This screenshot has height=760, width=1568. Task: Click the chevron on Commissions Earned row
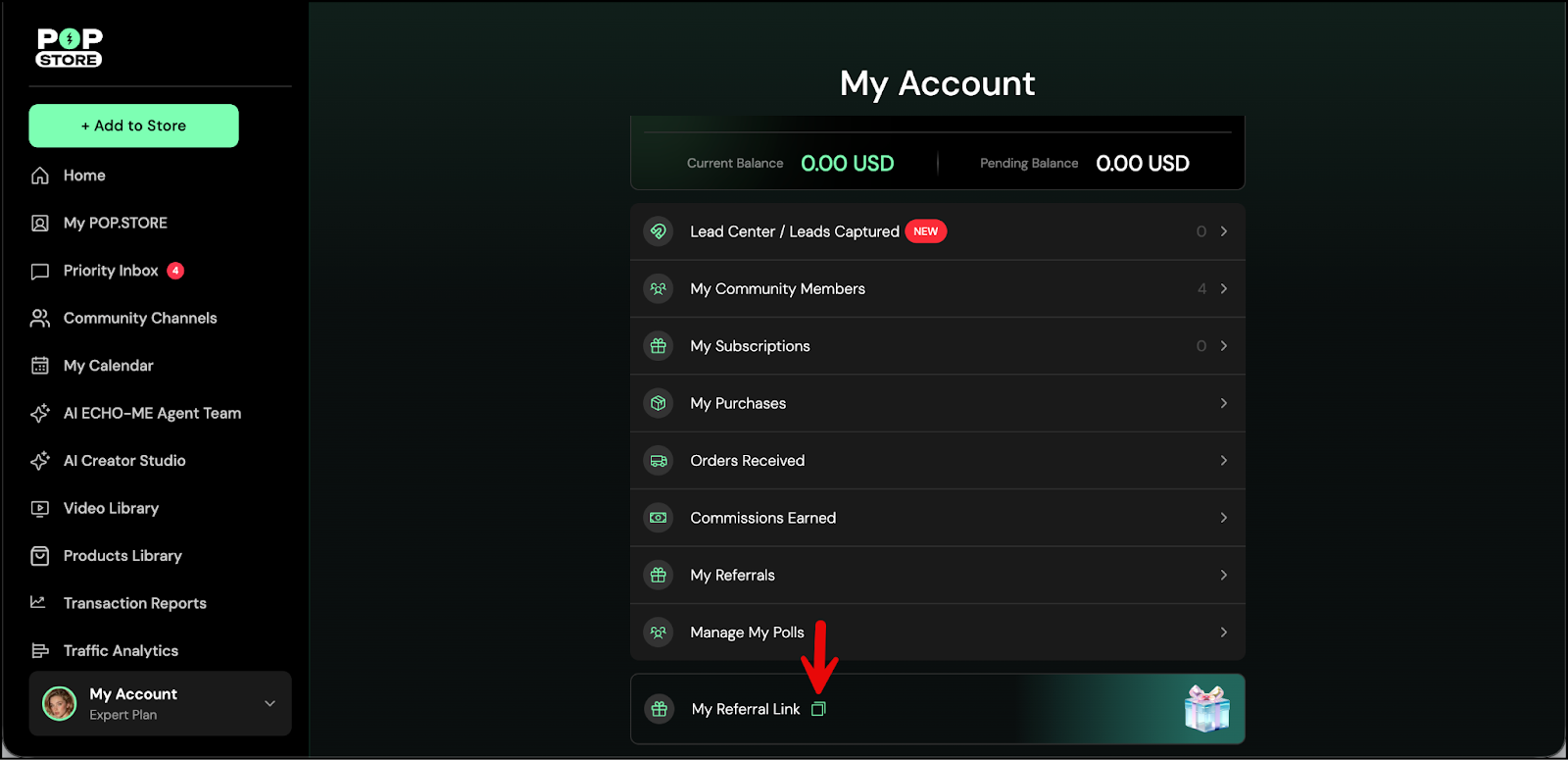[x=1223, y=518]
